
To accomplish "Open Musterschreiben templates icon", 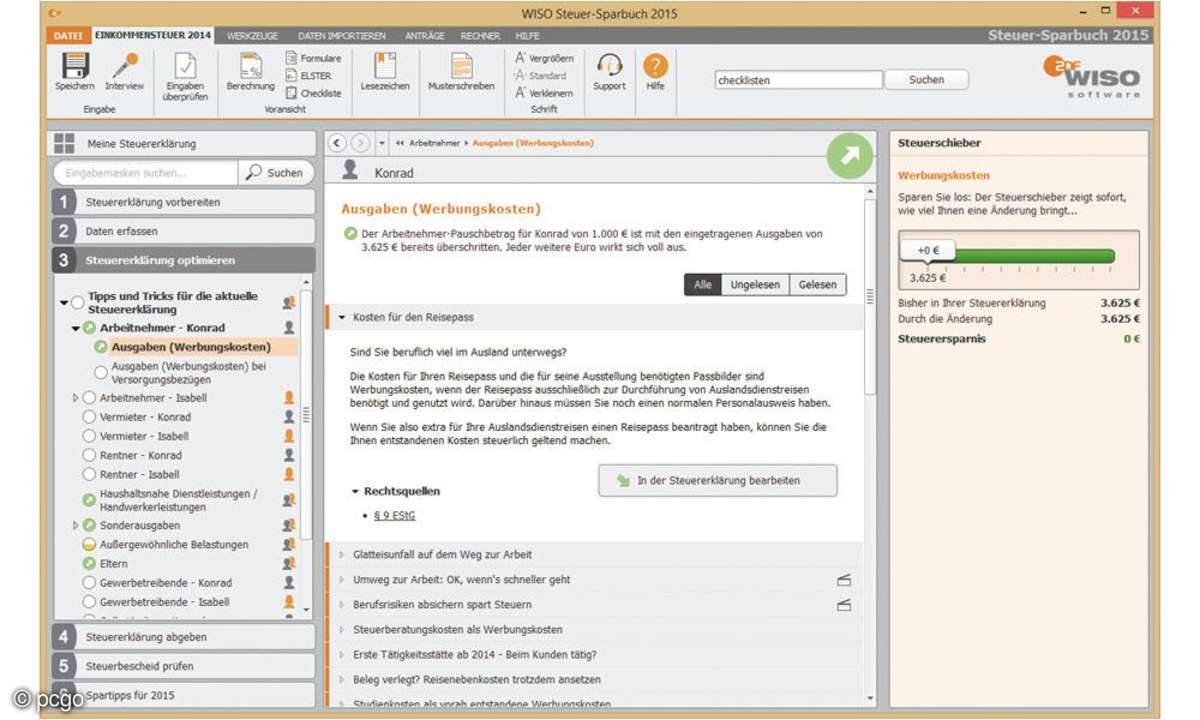I will pos(461,66).
